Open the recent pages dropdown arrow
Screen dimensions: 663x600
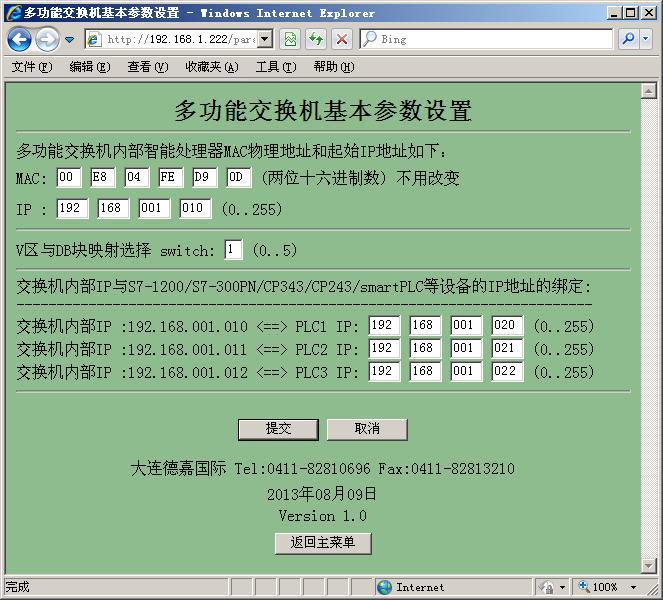70,40
